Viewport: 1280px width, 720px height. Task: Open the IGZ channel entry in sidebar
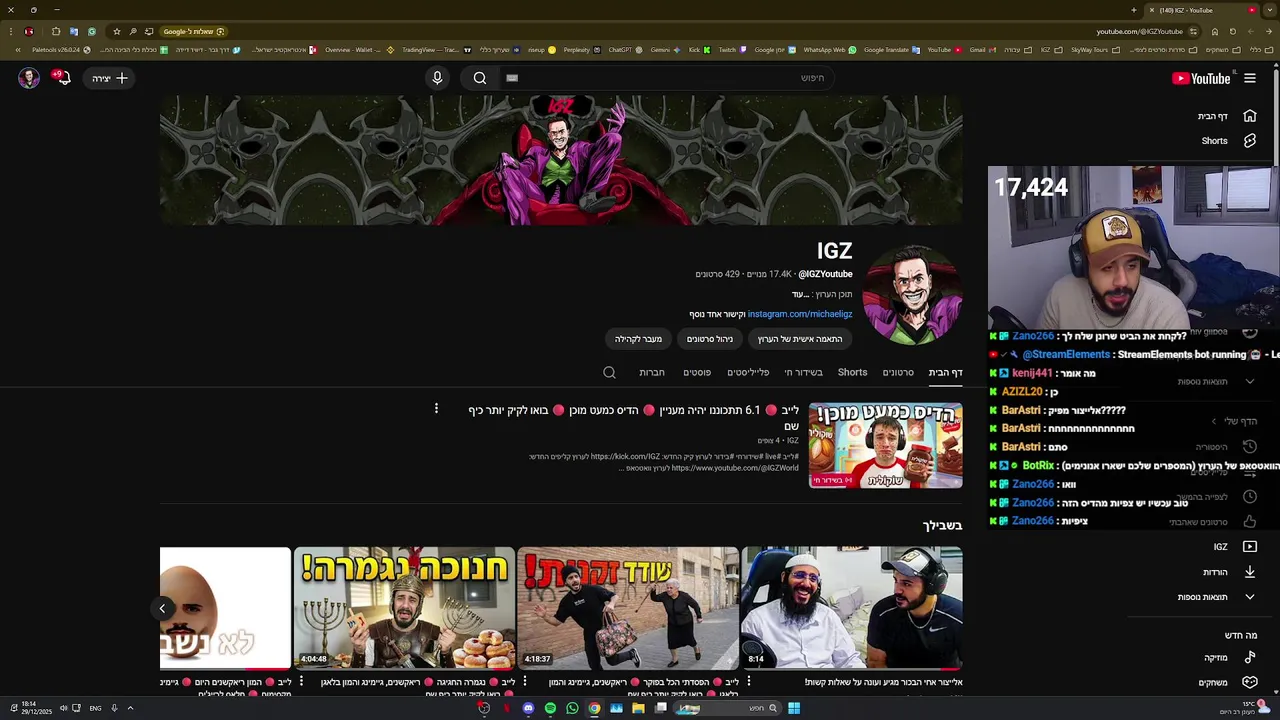coord(1233,547)
